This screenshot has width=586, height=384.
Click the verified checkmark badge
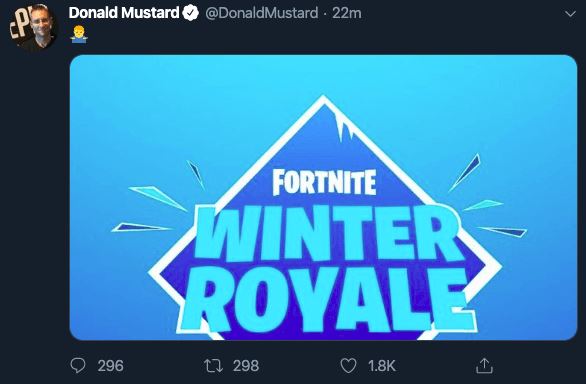point(191,13)
